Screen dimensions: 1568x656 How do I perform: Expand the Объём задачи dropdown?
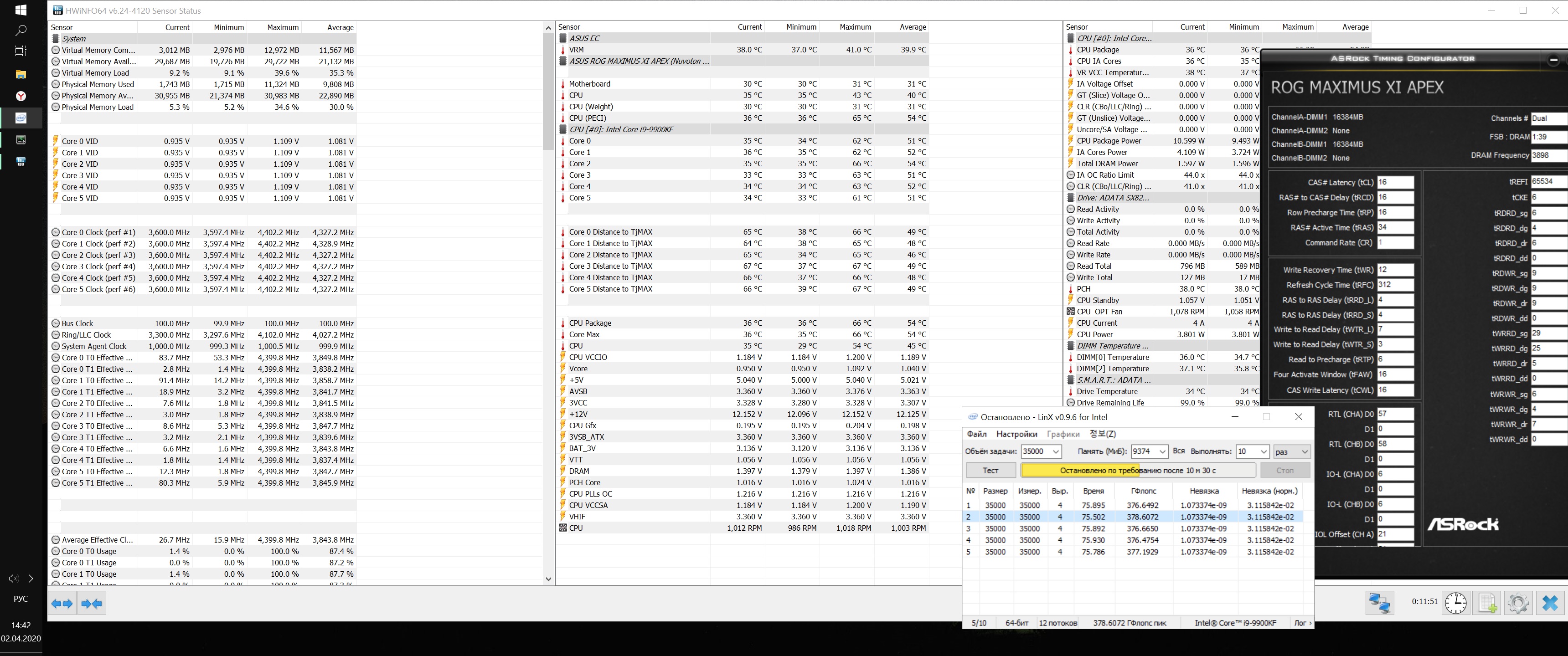tap(1056, 451)
